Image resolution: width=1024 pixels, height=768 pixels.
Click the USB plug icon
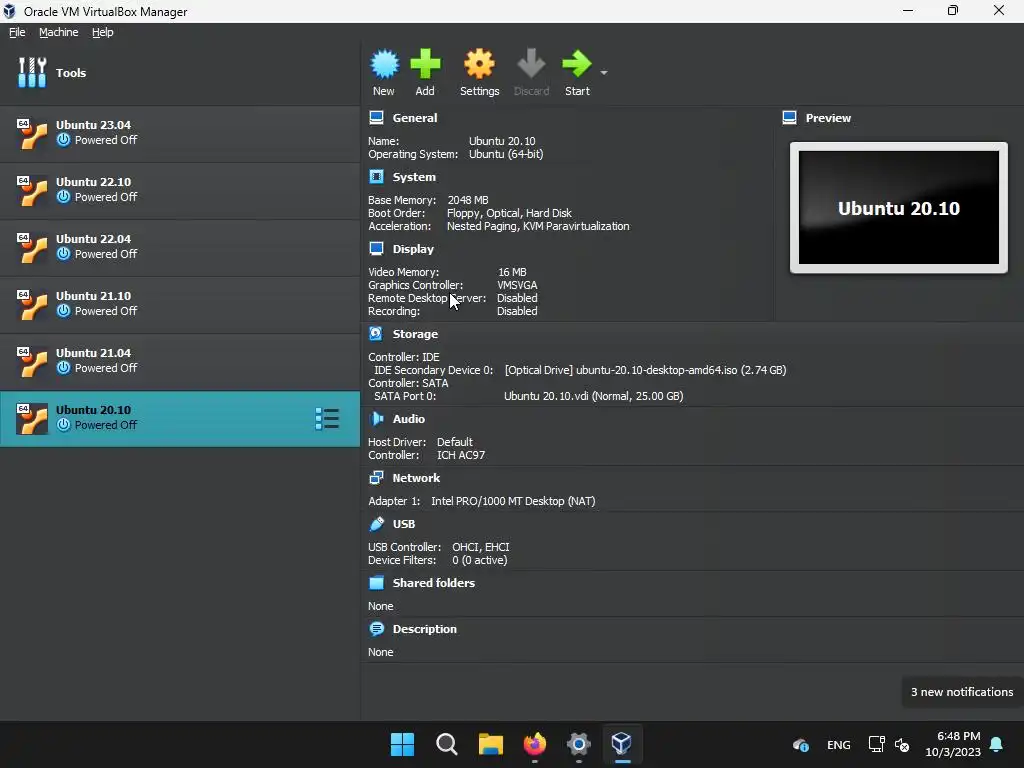[x=377, y=523]
